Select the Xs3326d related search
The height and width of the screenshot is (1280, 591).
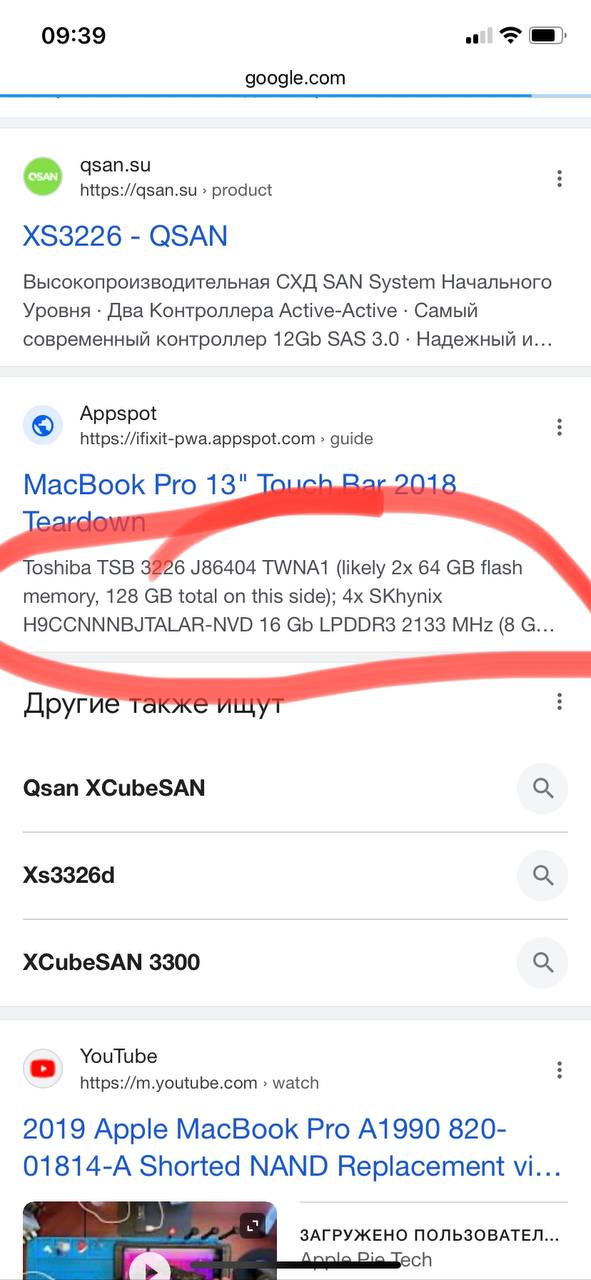295,876
